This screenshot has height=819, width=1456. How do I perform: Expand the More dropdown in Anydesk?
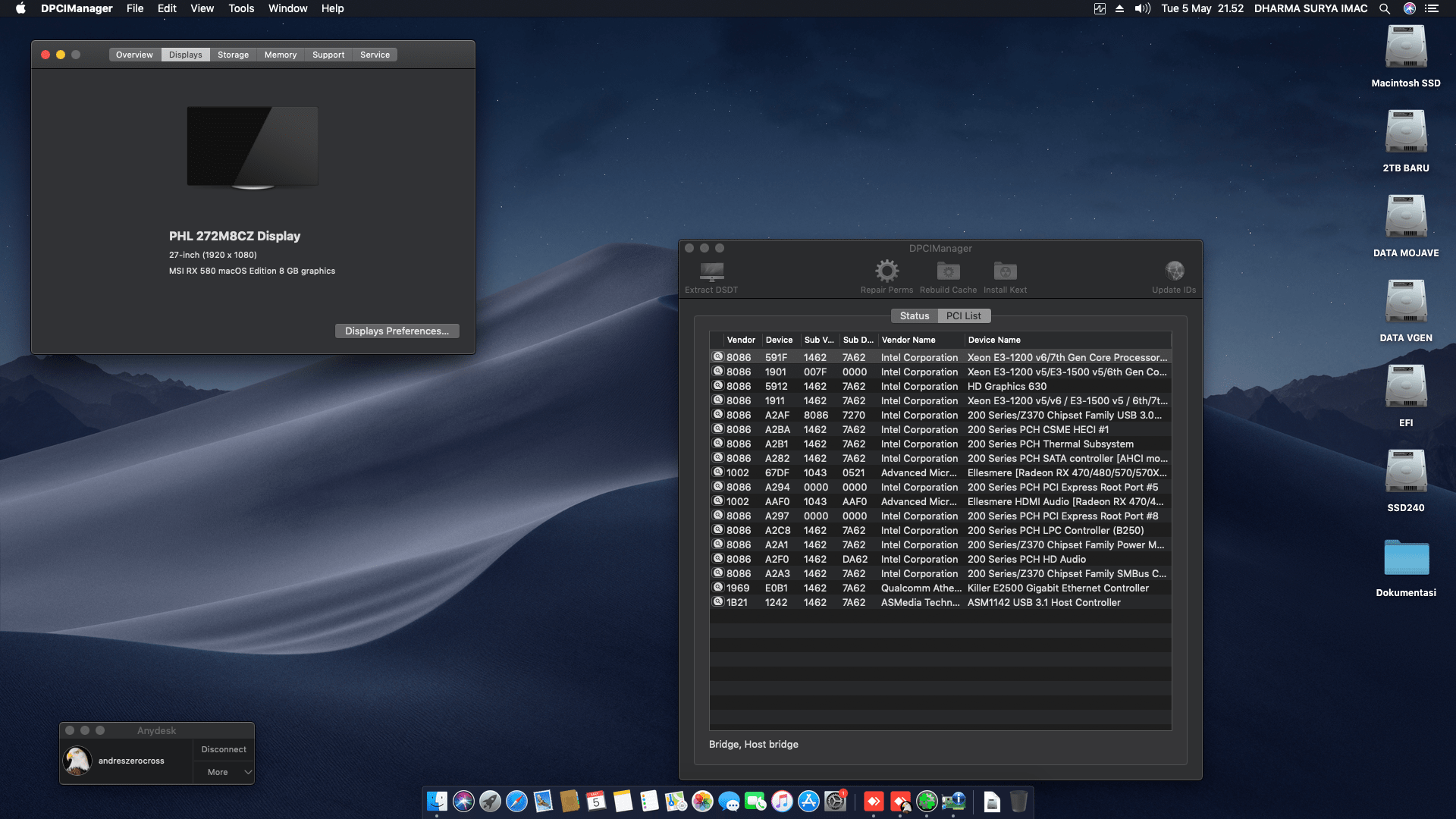223,772
